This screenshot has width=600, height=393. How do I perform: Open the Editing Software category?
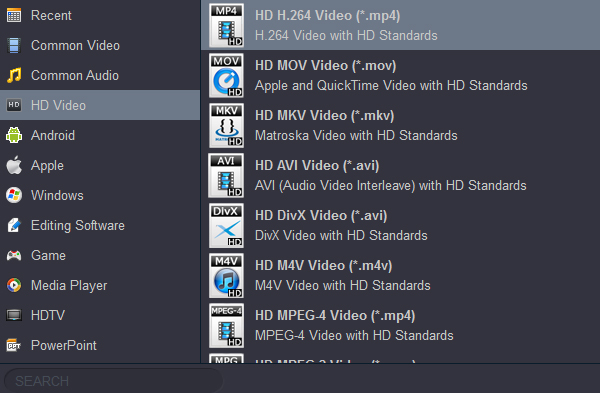click(100, 225)
